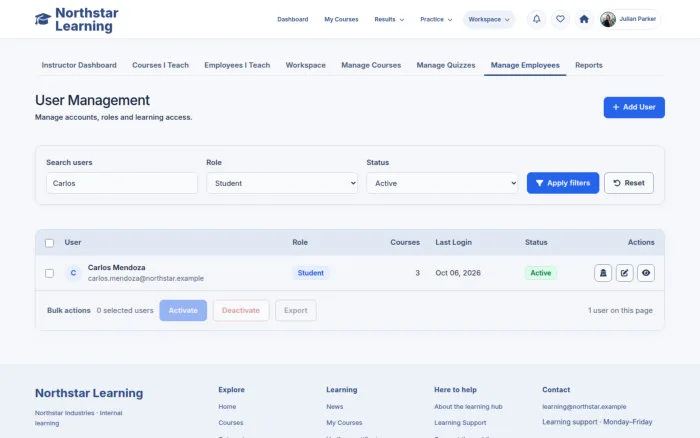
Task: Click Apply filters
Action: pyautogui.click(x=563, y=183)
